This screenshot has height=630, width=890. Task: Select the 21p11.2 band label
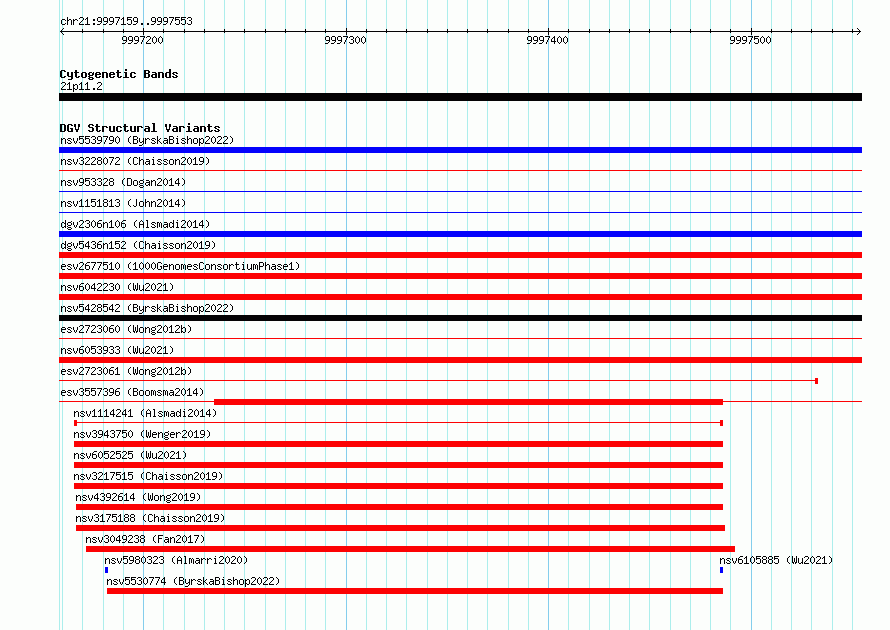pos(81,86)
